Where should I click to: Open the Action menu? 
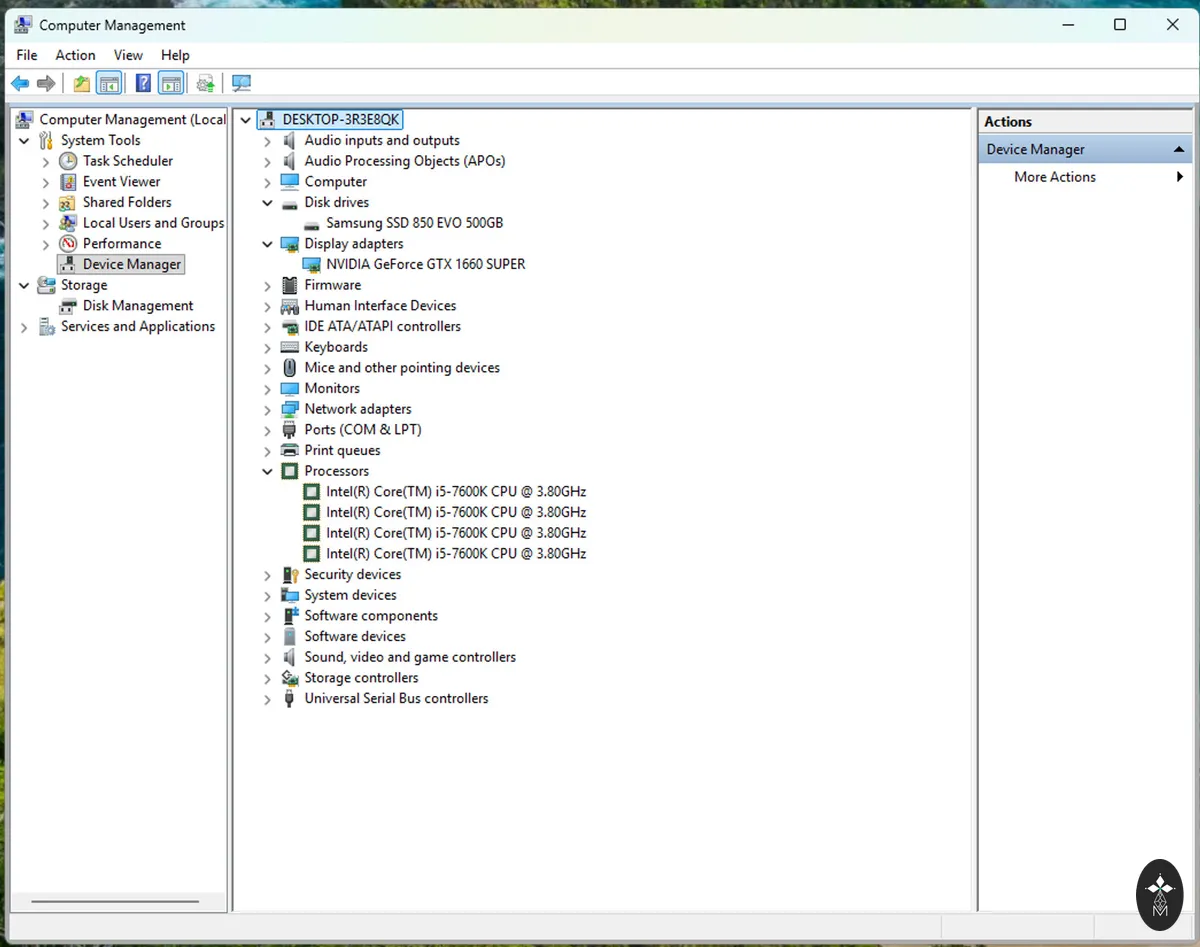point(75,55)
